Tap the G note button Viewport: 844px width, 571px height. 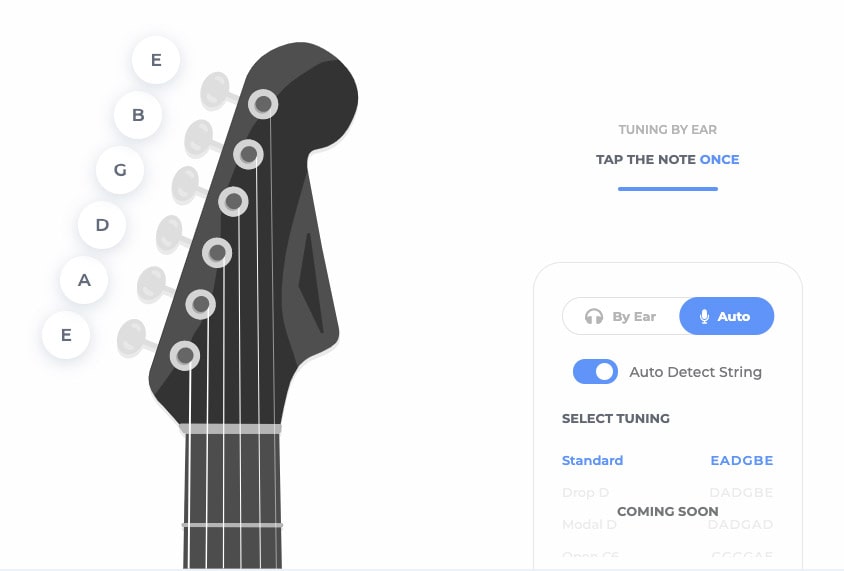coord(120,170)
